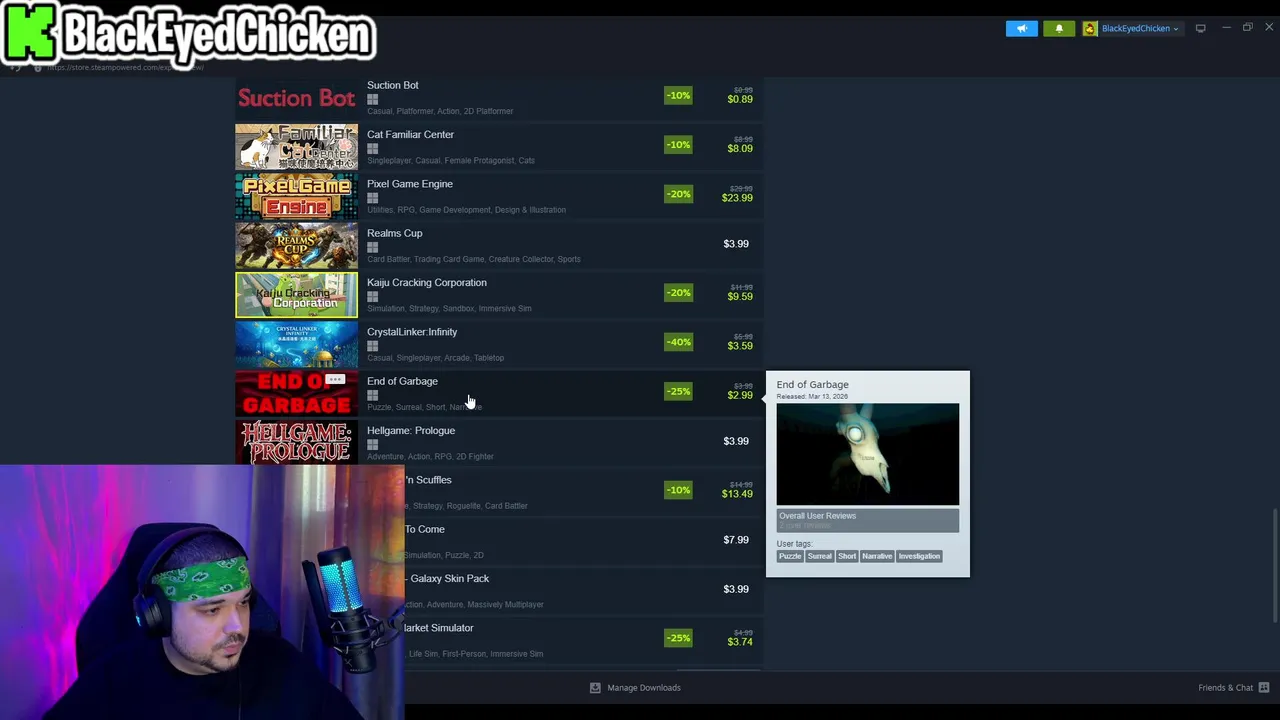The image size is (1280, 720).
Task: Click the Windows platform icon under Realms Cup
Action: tap(372, 247)
